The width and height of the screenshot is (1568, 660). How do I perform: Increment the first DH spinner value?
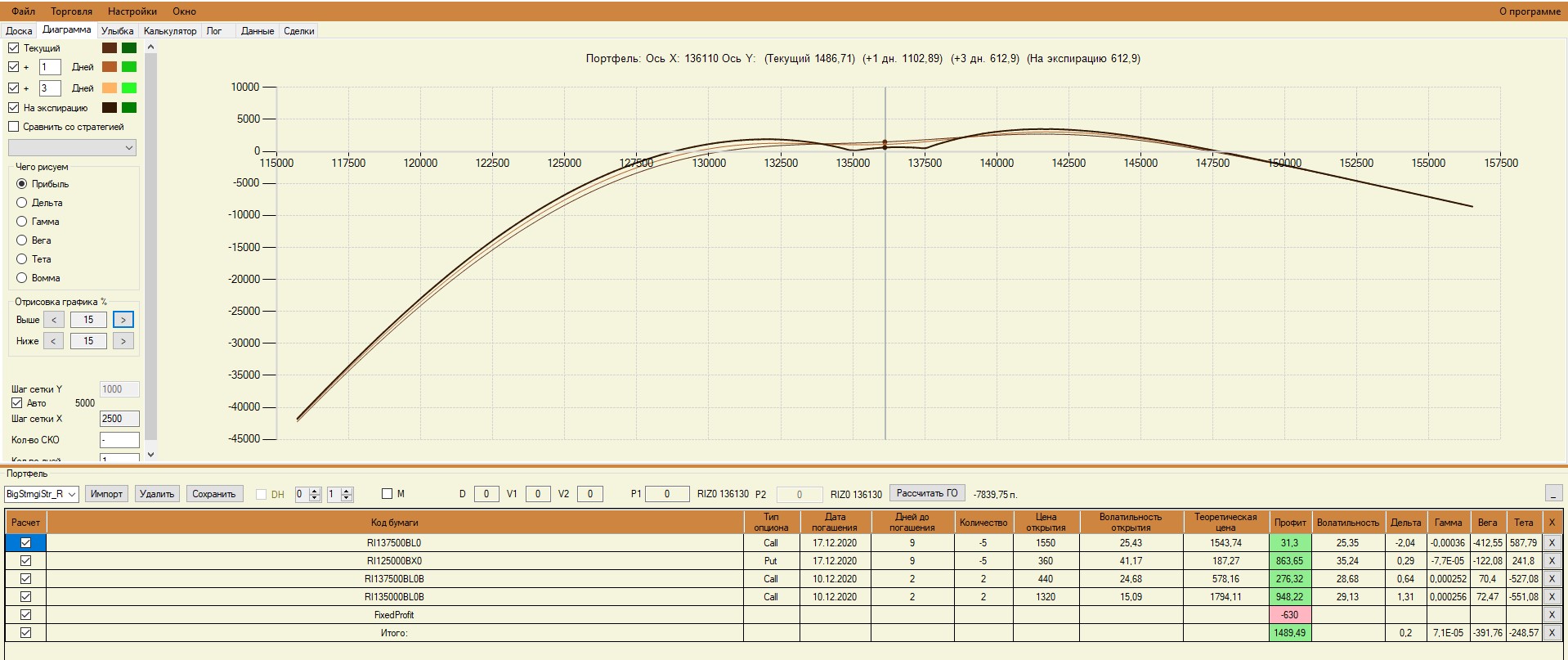click(x=315, y=491)
